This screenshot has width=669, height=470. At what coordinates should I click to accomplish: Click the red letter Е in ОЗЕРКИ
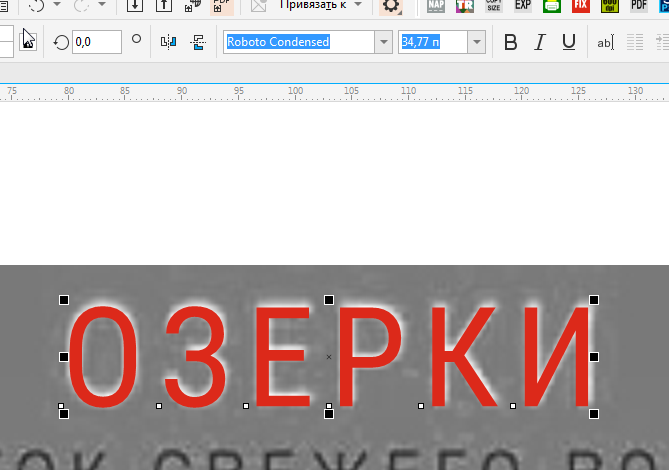[x=282, y=357]
